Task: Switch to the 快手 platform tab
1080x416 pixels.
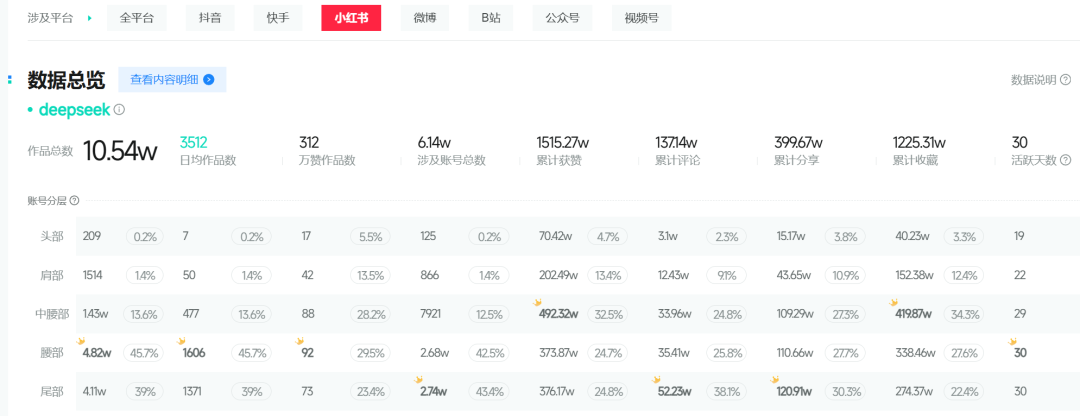Action: (x=278, y=19)
